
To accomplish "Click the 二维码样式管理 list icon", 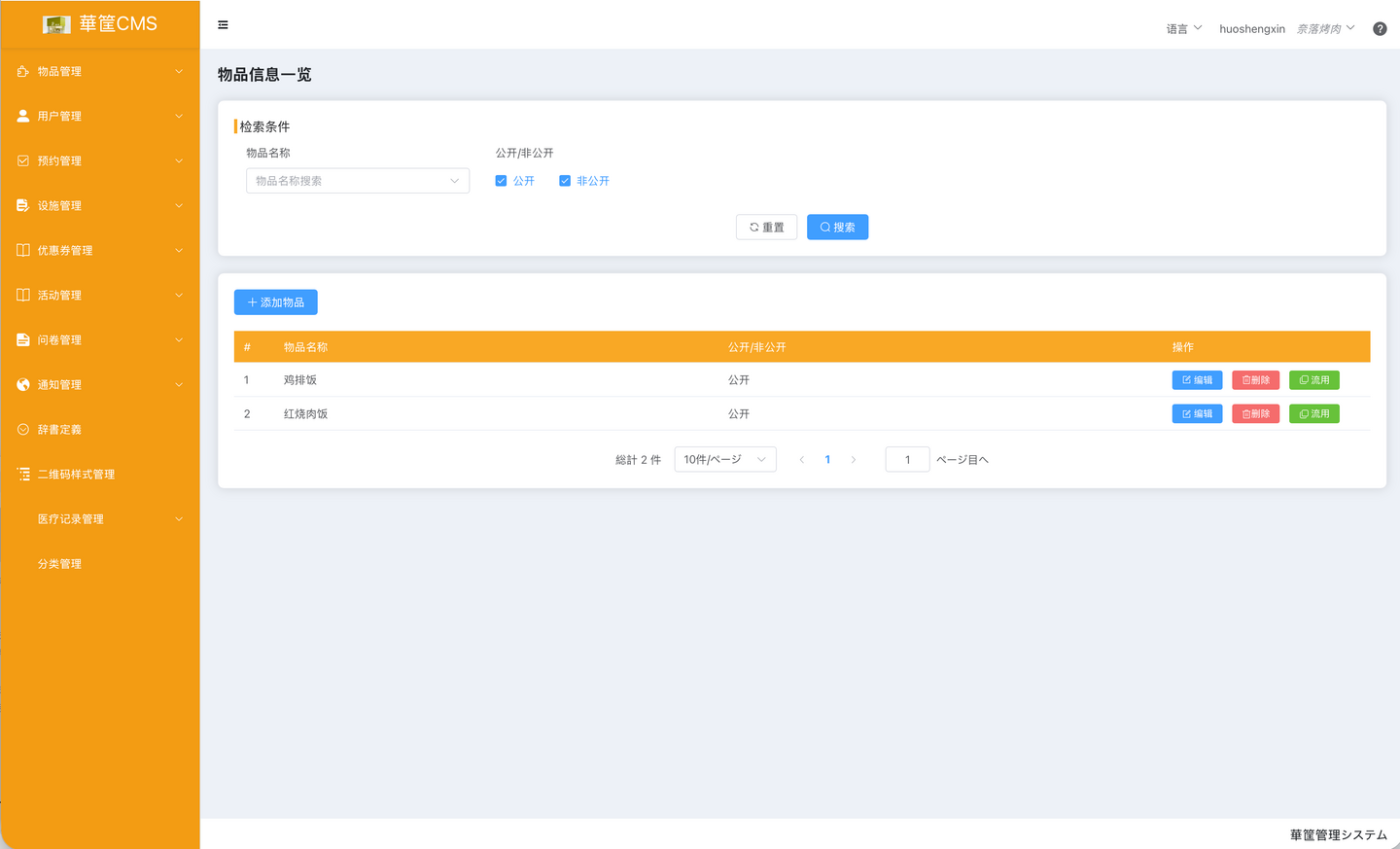I will (x=23, y=475).
